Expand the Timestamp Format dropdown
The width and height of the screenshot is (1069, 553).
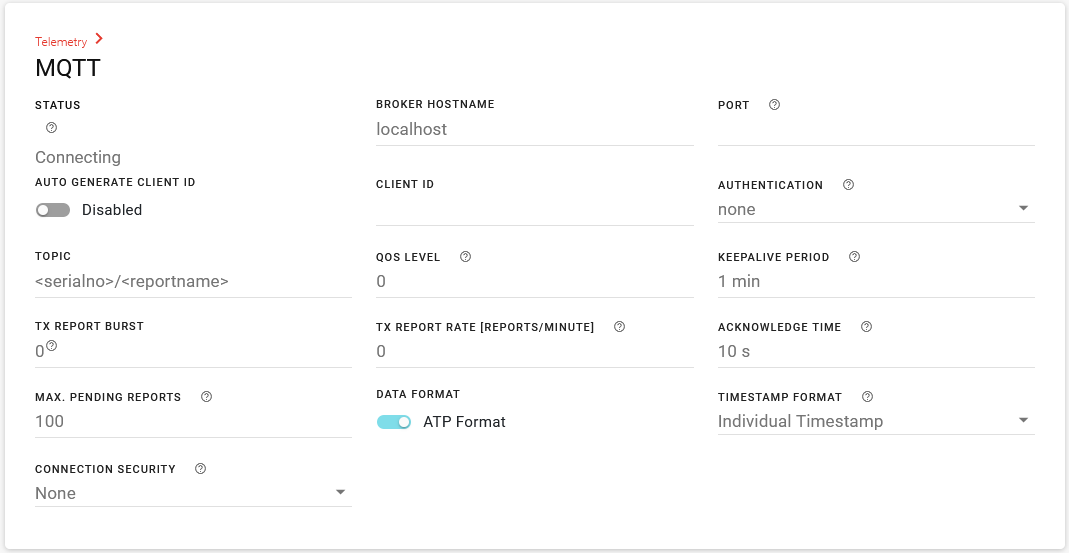875,421
